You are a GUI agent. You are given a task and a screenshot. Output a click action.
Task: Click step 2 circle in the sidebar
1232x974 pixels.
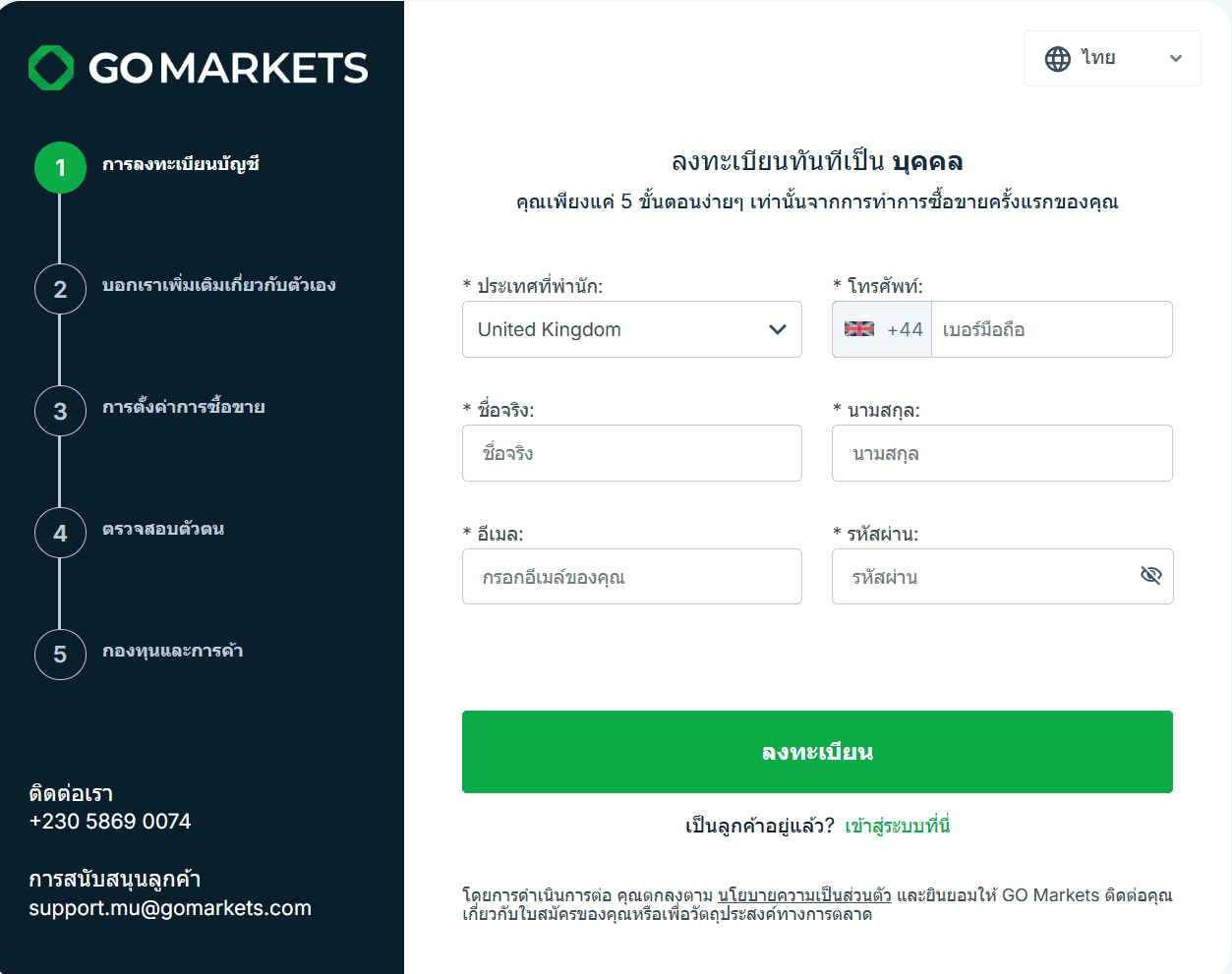[x=60, y=289]
